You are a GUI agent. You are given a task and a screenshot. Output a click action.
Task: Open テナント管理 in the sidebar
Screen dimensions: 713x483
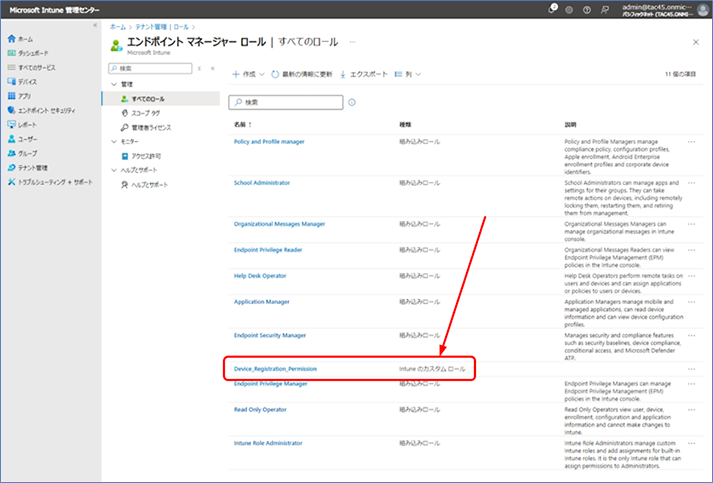click(28, 168)
